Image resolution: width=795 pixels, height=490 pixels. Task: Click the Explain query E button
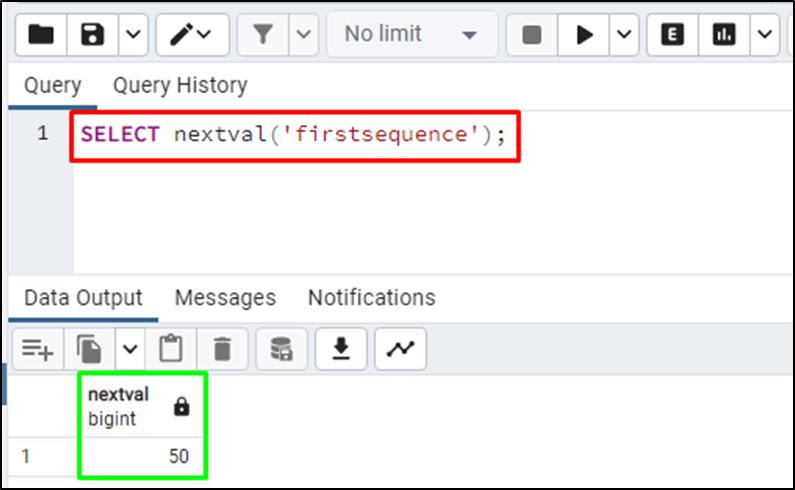673,35
